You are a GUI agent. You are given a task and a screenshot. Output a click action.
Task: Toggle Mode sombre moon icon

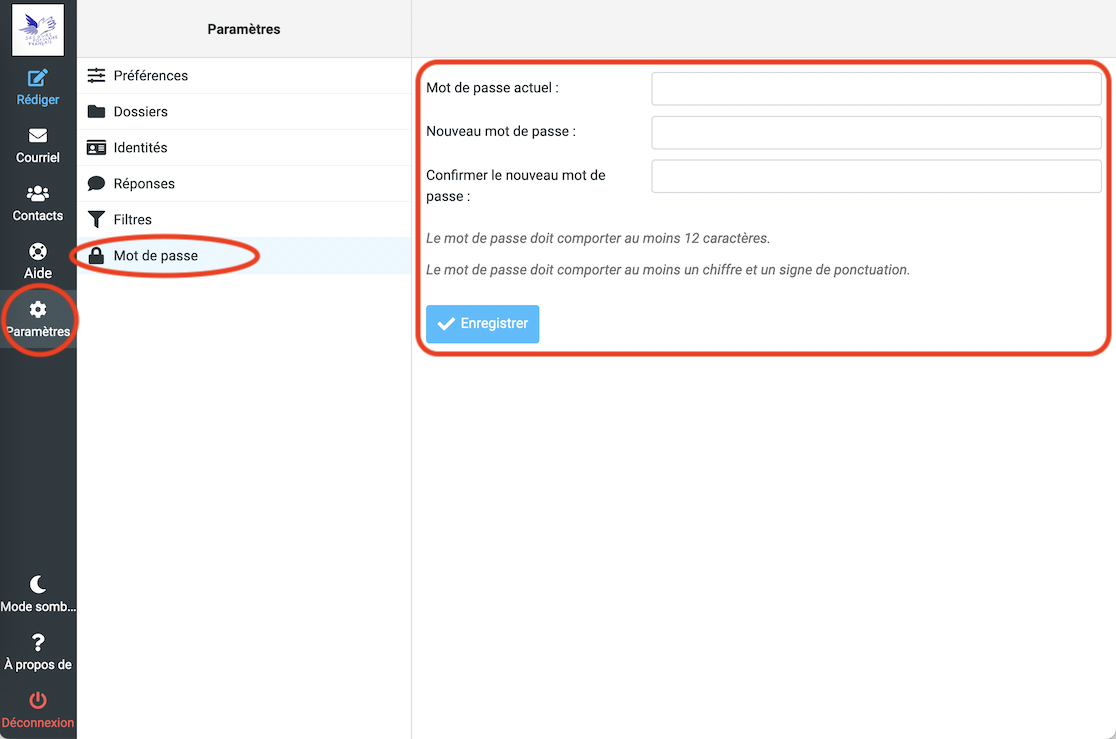[x=38, y=585]
